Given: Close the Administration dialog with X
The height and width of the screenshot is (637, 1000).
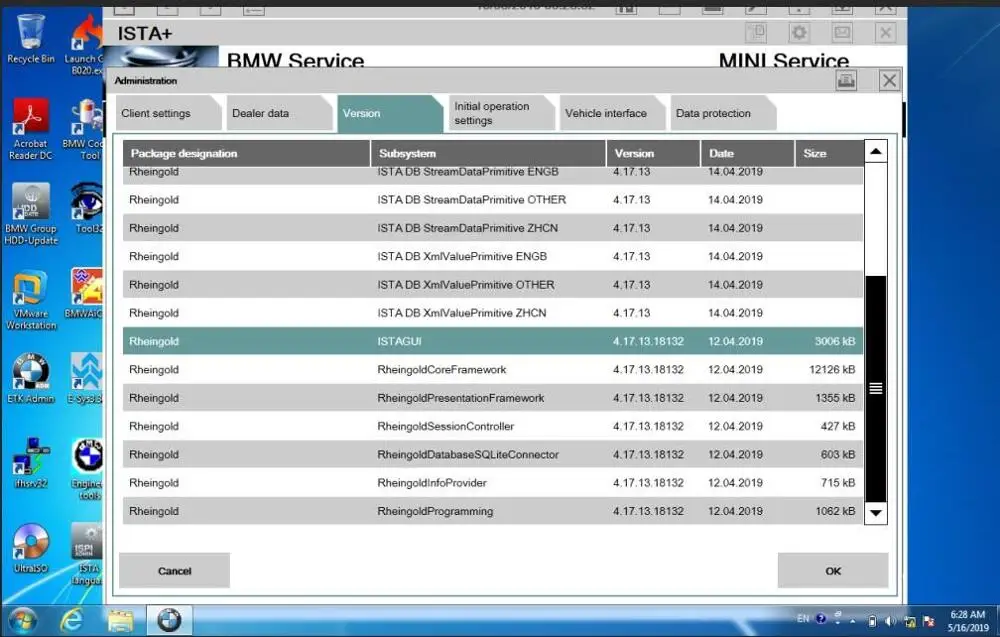Looking at the screenshot, I should tap(889, 80).
